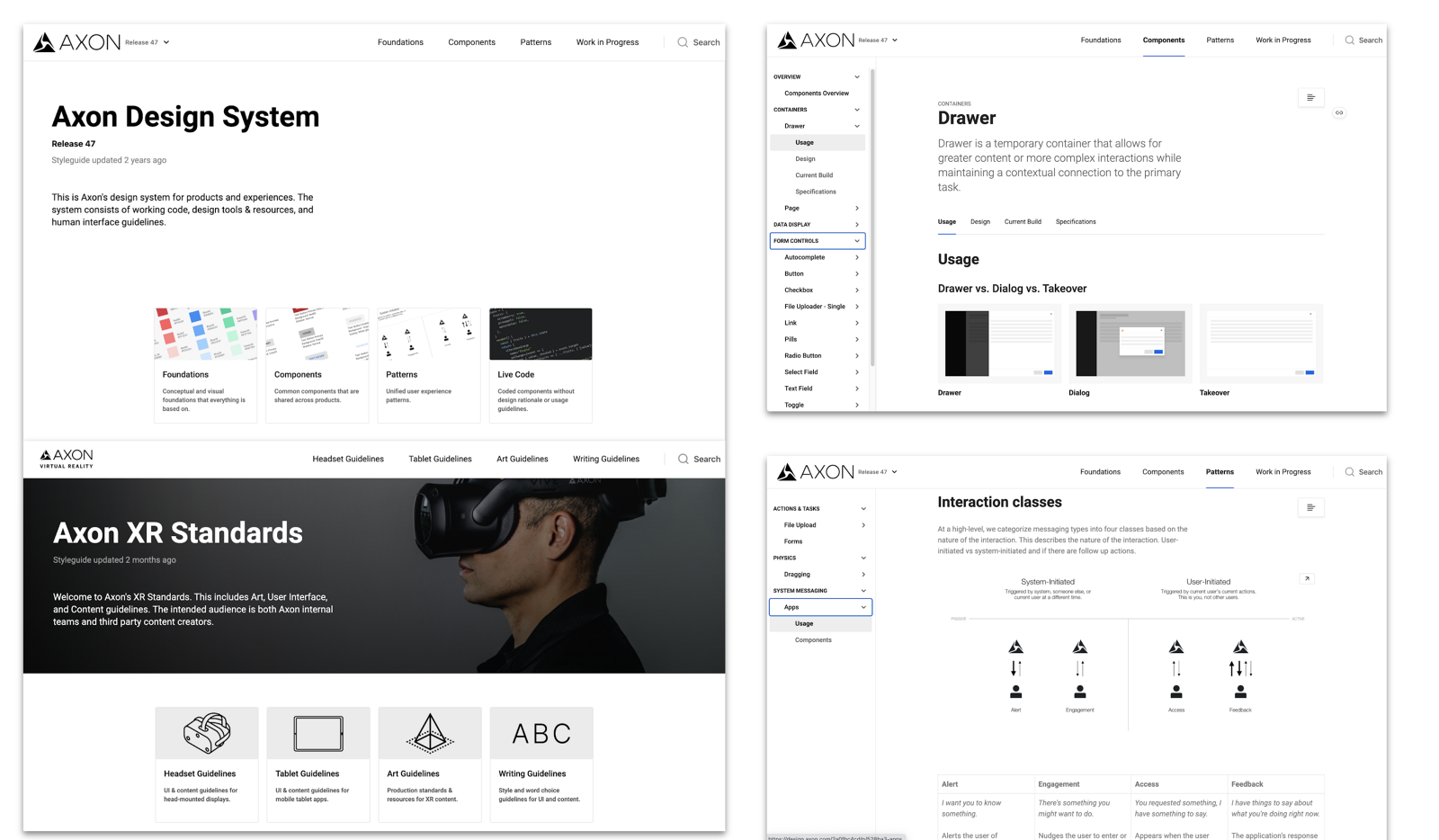The width and height of the screenshot is (1439, 840).
Task: Open the contents icon on Interaction classes page
Action: click(x=1310, y=507)
